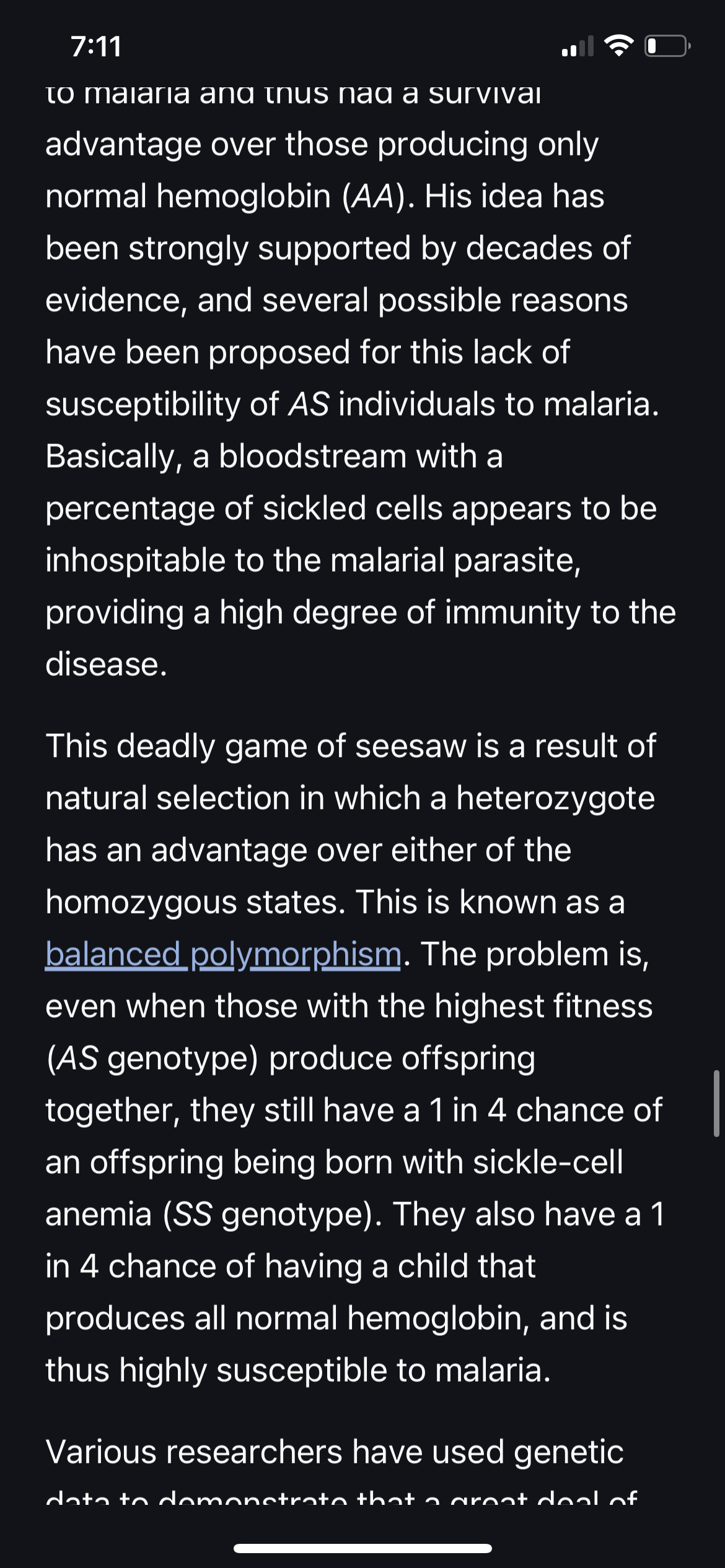Tap the Wi-Fi status icon
The width and height of the screenshot is (725, 1568).
click(x=618, y=46)
